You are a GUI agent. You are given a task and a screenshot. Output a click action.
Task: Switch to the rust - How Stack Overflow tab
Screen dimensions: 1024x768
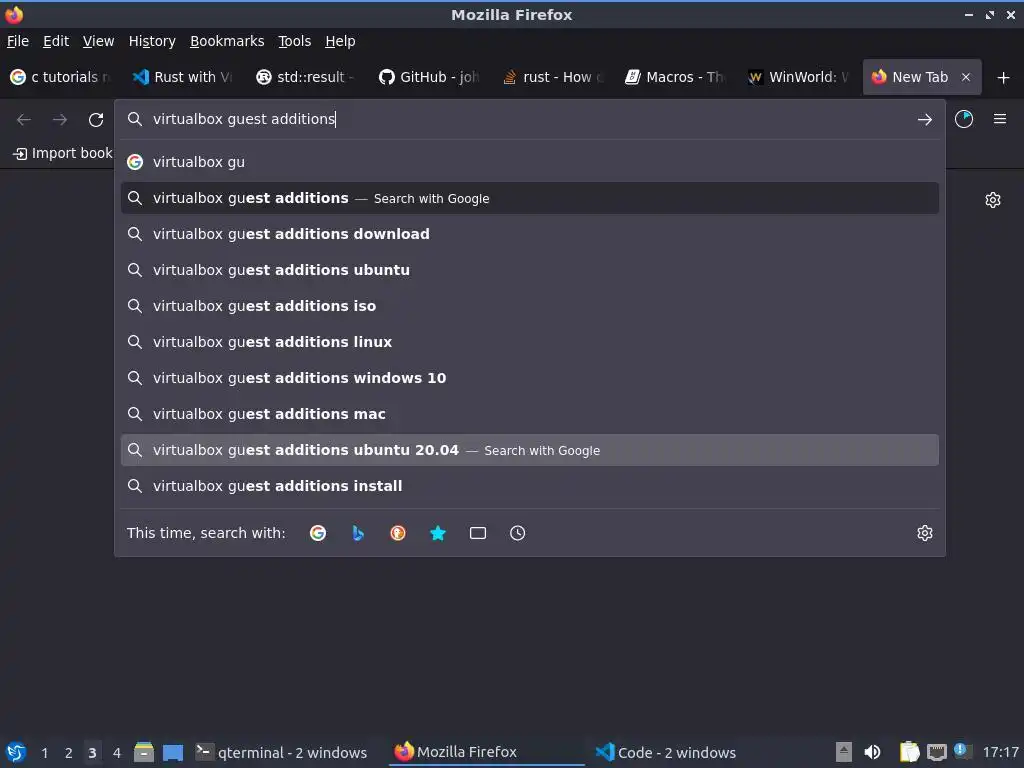click(552, 77)
